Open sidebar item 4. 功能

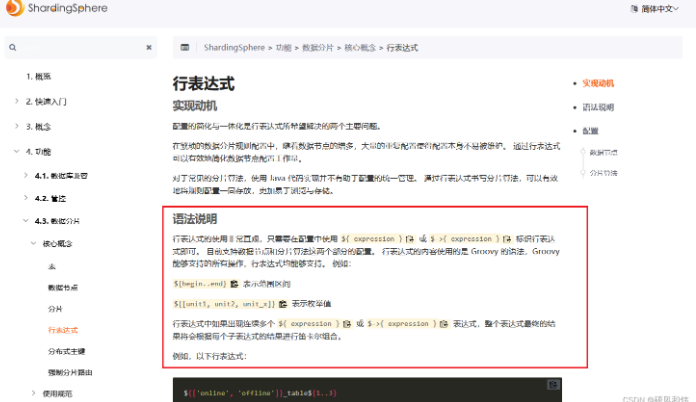coord(38,152)
